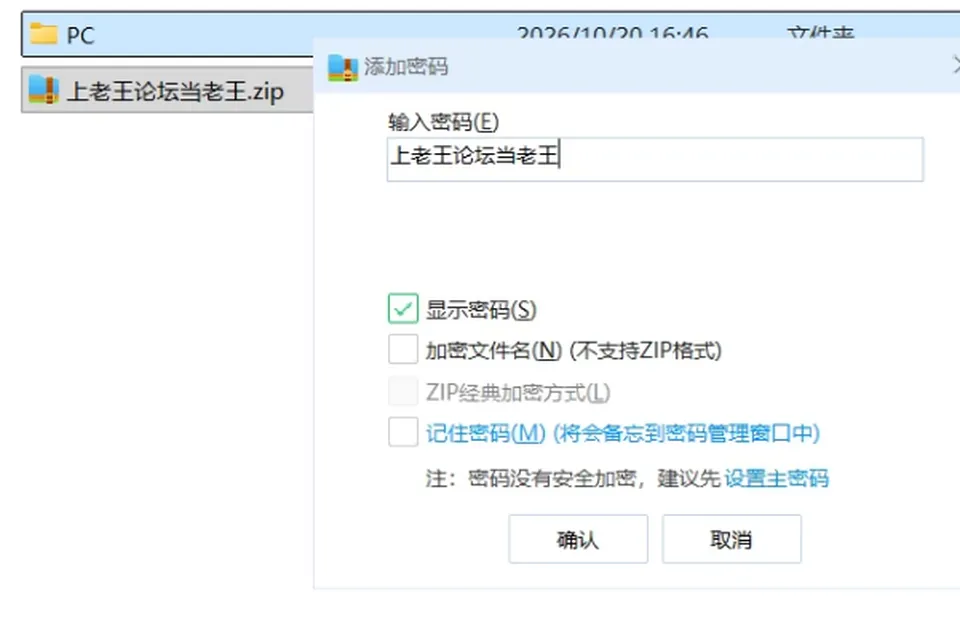
Task: Select the file name 上老王论坛当老王.zip
Action: click(175, 91)
